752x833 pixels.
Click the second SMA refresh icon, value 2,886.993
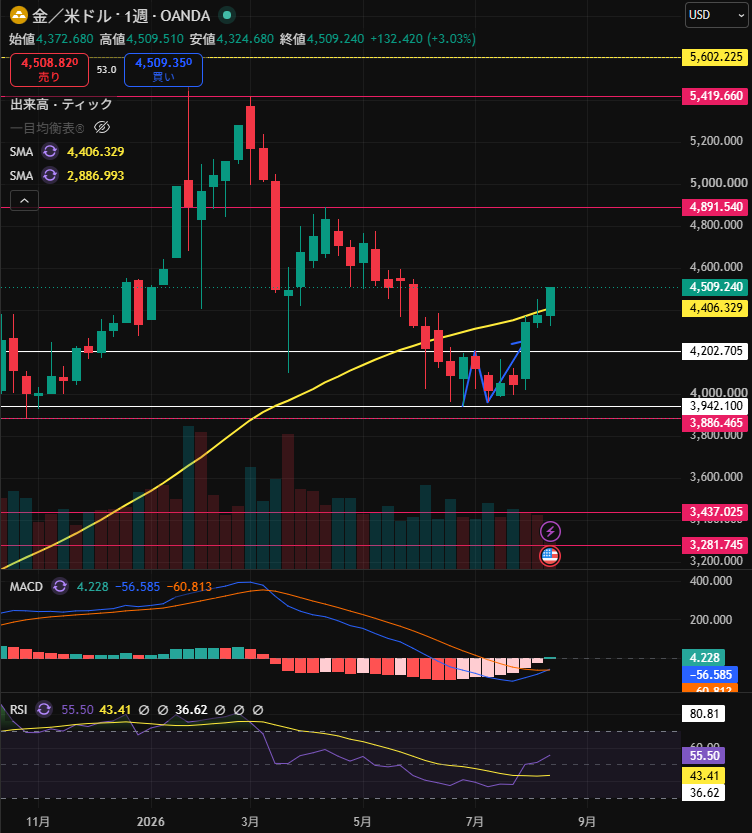click(50, 175)
